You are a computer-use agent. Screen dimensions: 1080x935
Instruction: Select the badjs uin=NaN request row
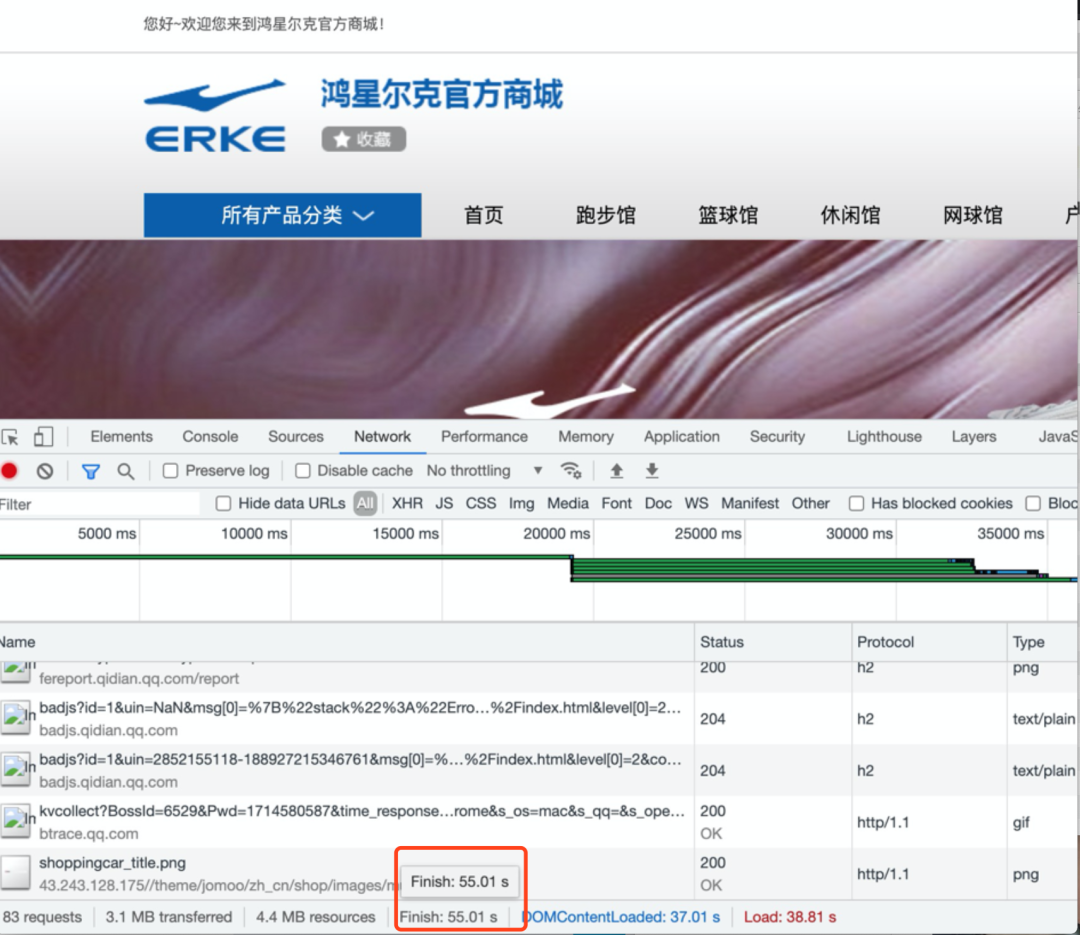pos(540,719)
